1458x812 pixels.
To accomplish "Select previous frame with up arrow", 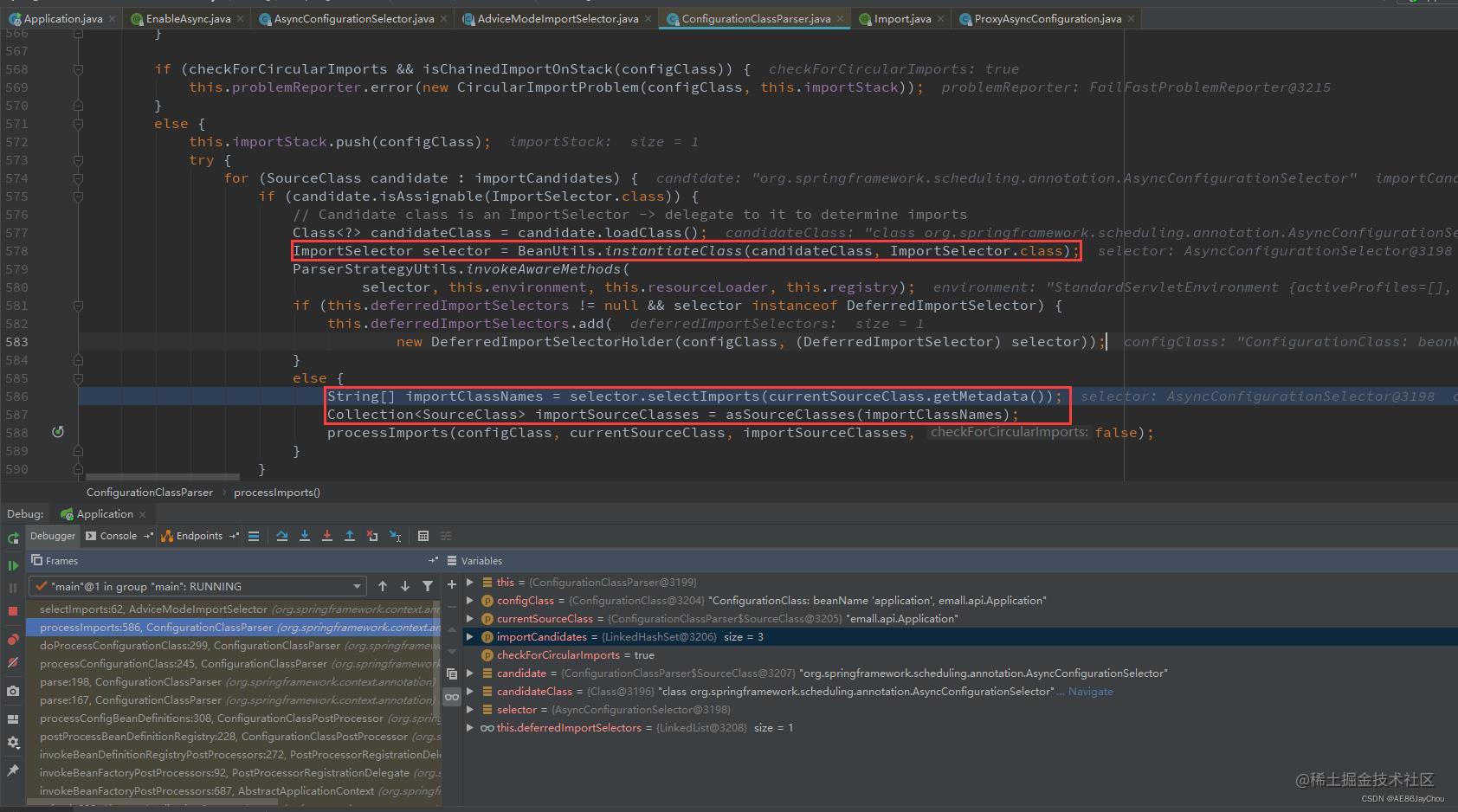I will pos(383,586).
